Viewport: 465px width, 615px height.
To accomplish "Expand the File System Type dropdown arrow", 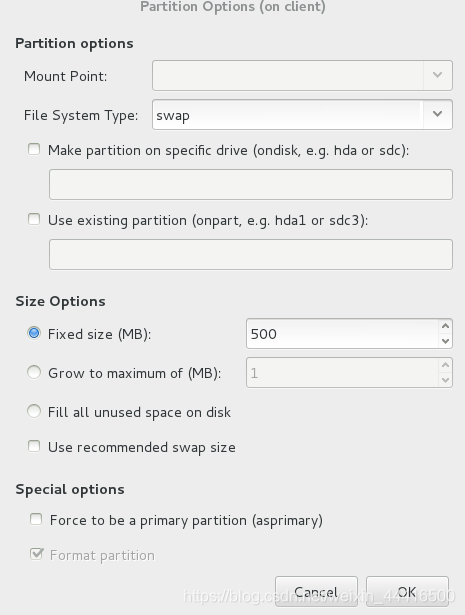I will (438, 115).
